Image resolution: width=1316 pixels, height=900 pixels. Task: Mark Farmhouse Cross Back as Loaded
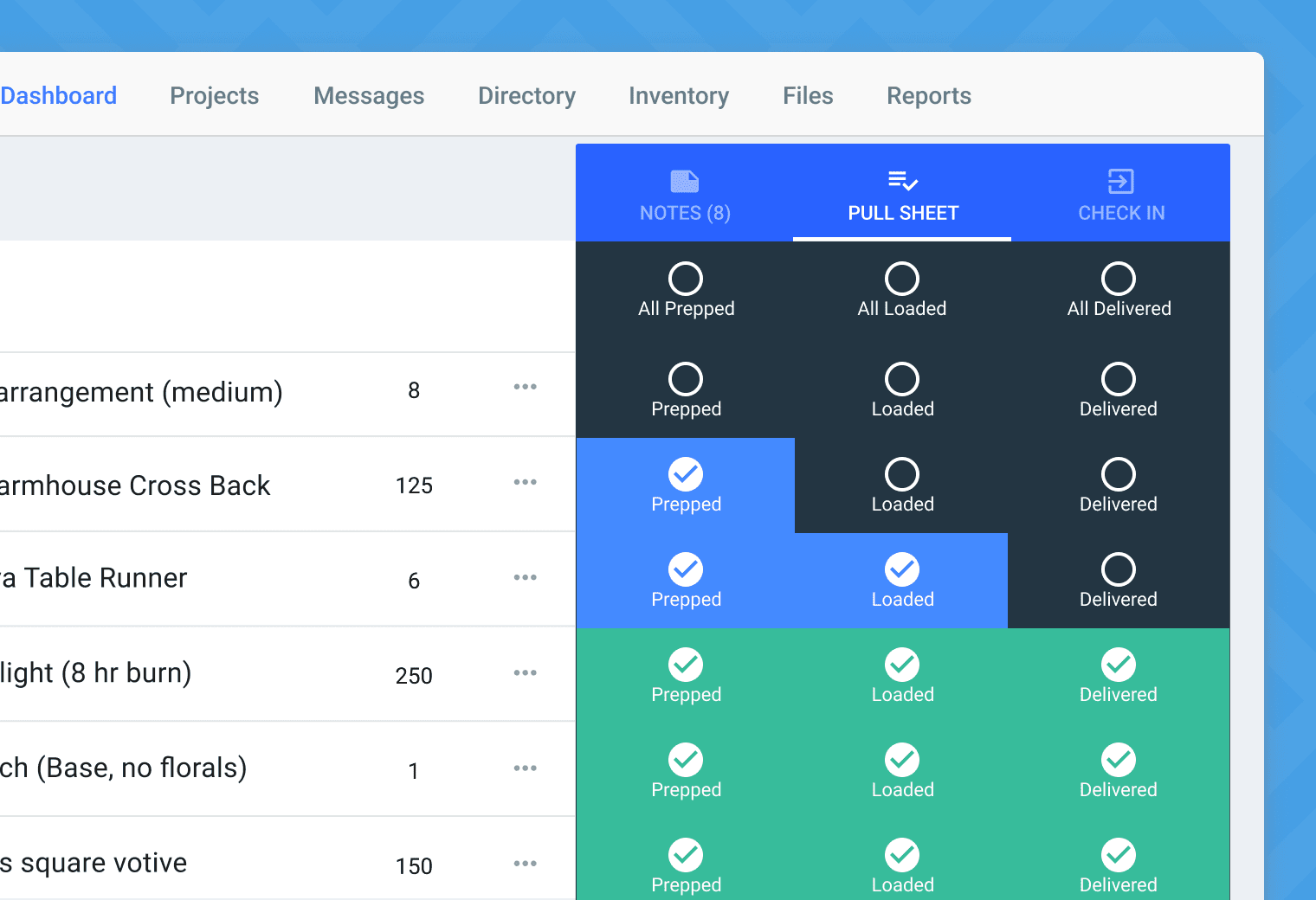(x=902, y=474)
